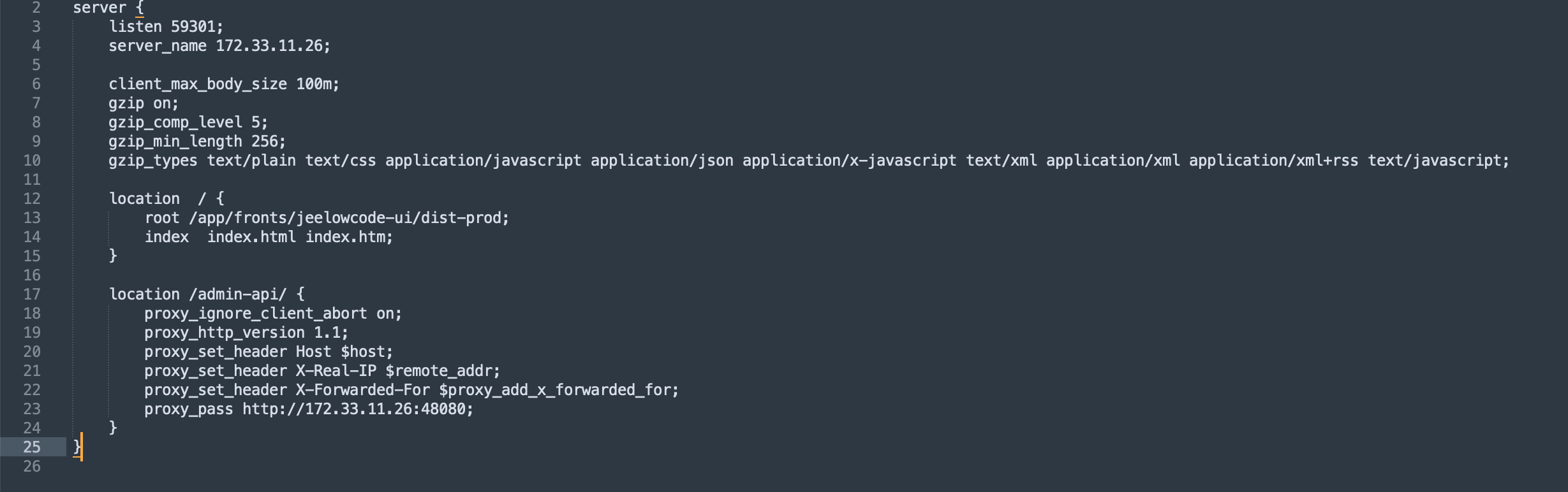Place cursor on proxy_ignore_client_abort directive
The image size is (1568, 492).
[255, 314]
